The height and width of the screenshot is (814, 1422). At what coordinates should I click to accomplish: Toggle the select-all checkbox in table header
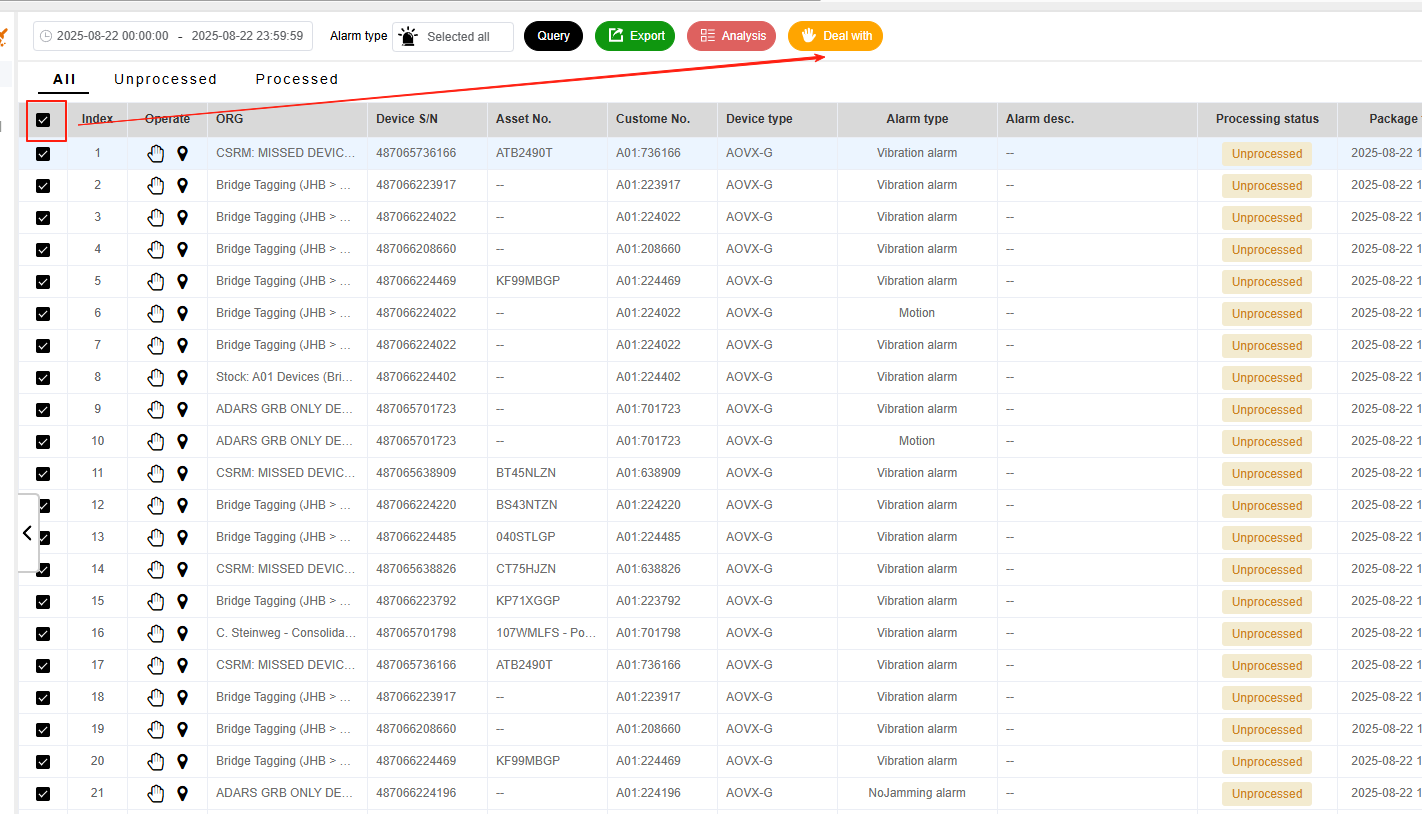[x=43, y=120]
